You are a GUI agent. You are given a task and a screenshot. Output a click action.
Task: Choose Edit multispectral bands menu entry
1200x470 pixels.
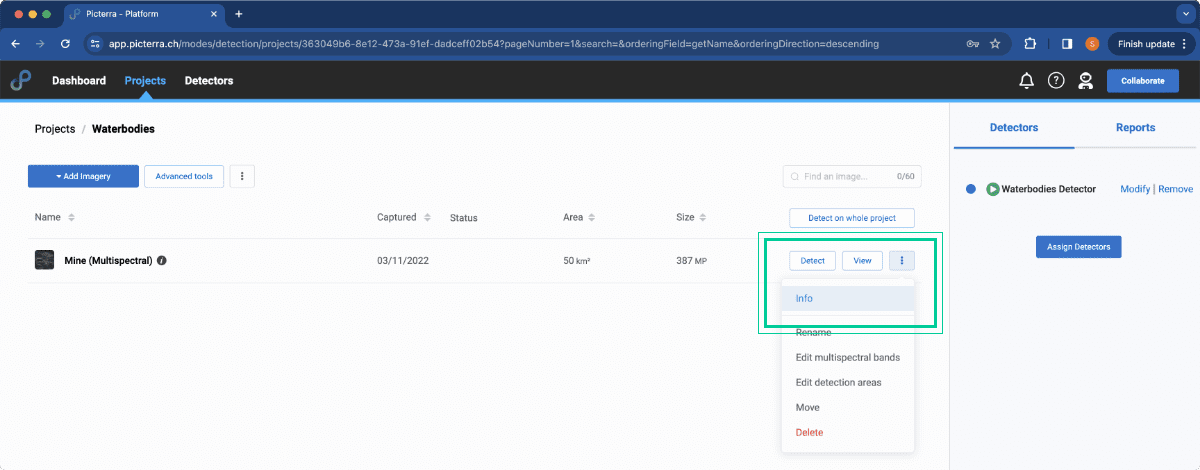(x=848, y=357)
